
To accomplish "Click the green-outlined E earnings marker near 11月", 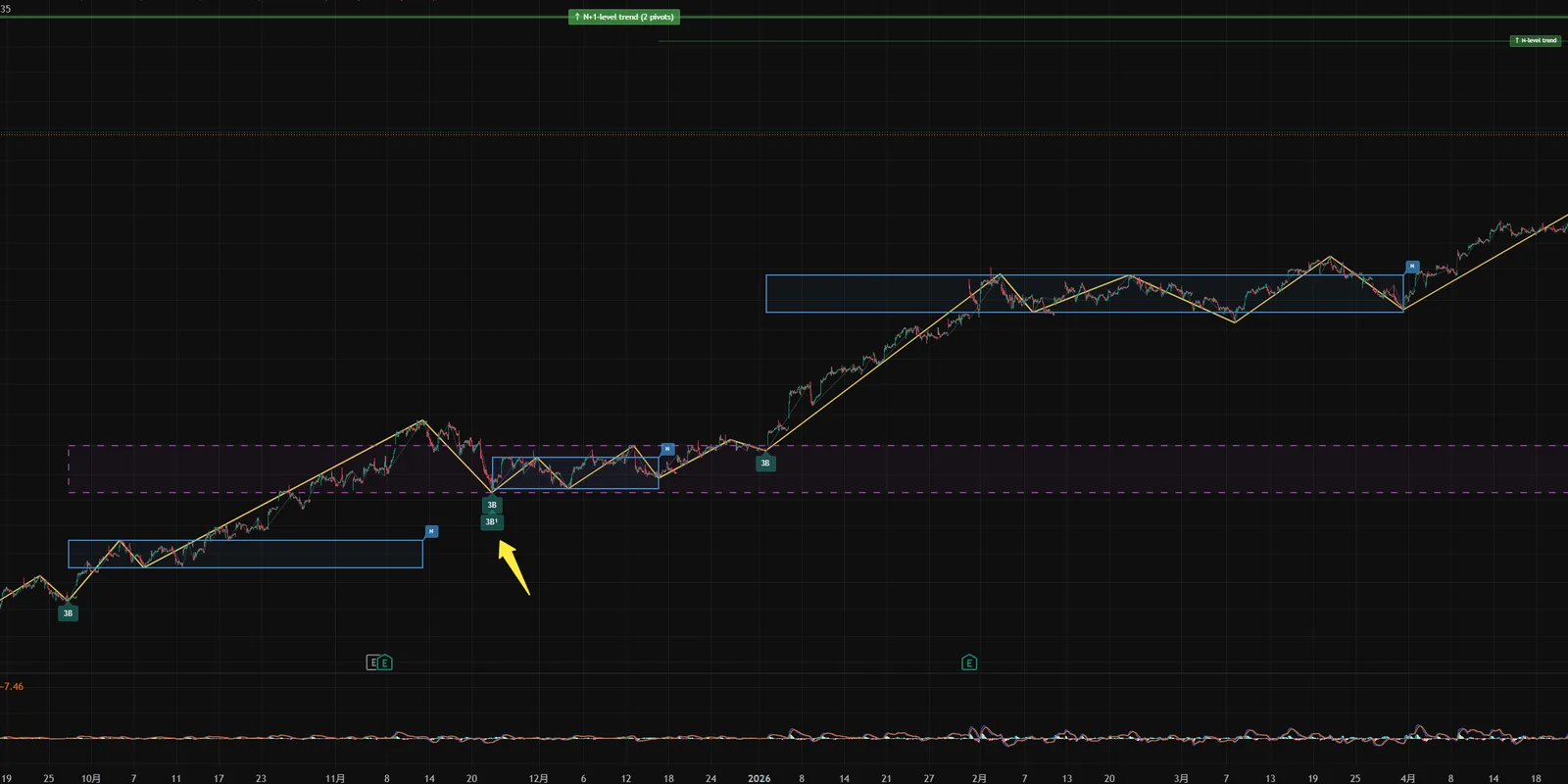I will click(x=385, y=662).
